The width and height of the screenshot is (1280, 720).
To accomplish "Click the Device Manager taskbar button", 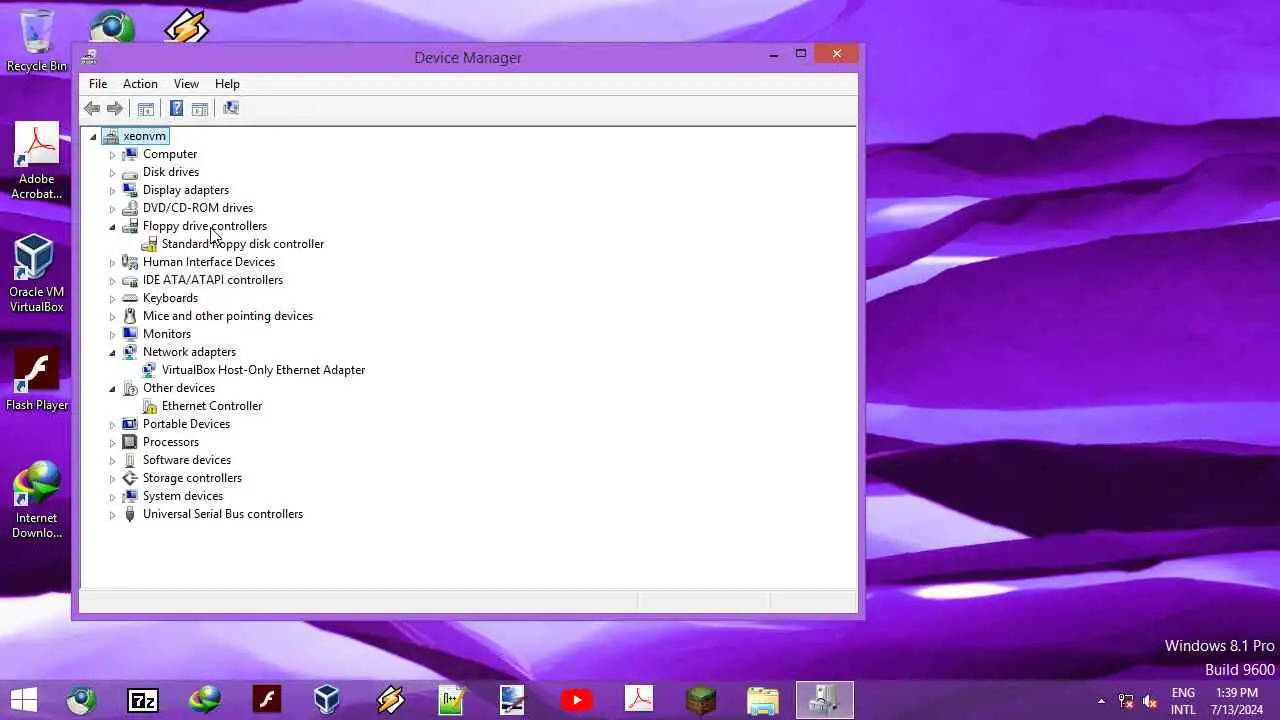I will (825, 700).
